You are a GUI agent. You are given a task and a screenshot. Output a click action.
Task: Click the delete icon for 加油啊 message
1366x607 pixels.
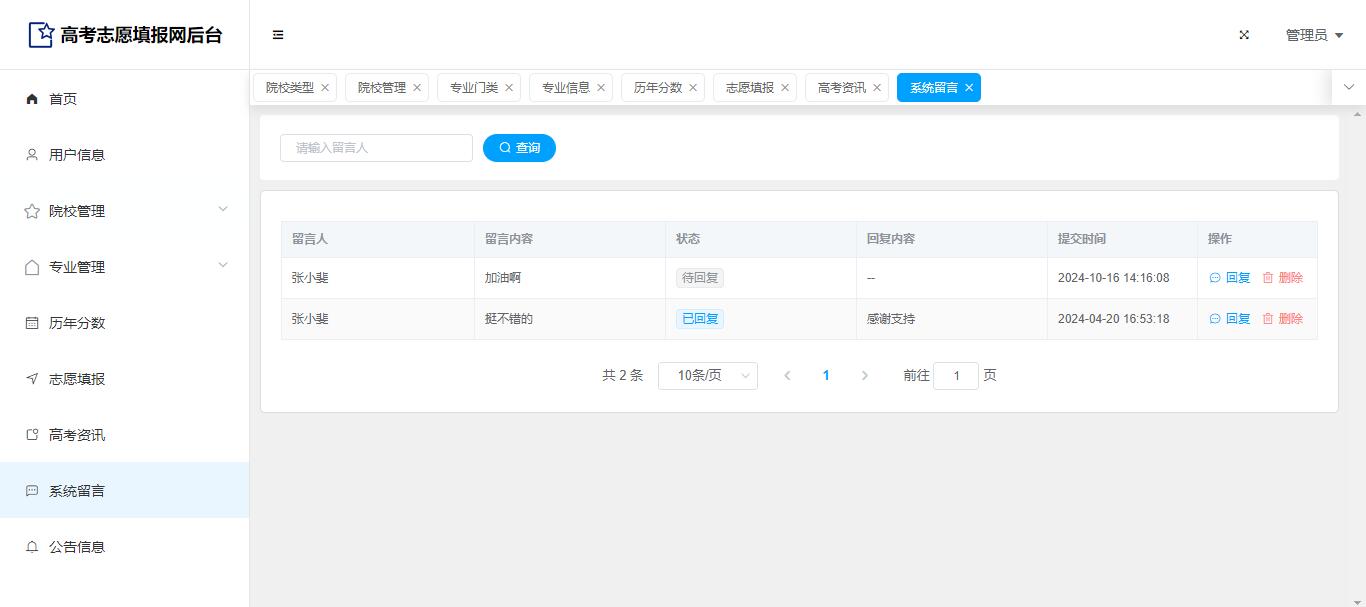[x=1268, y=278]
